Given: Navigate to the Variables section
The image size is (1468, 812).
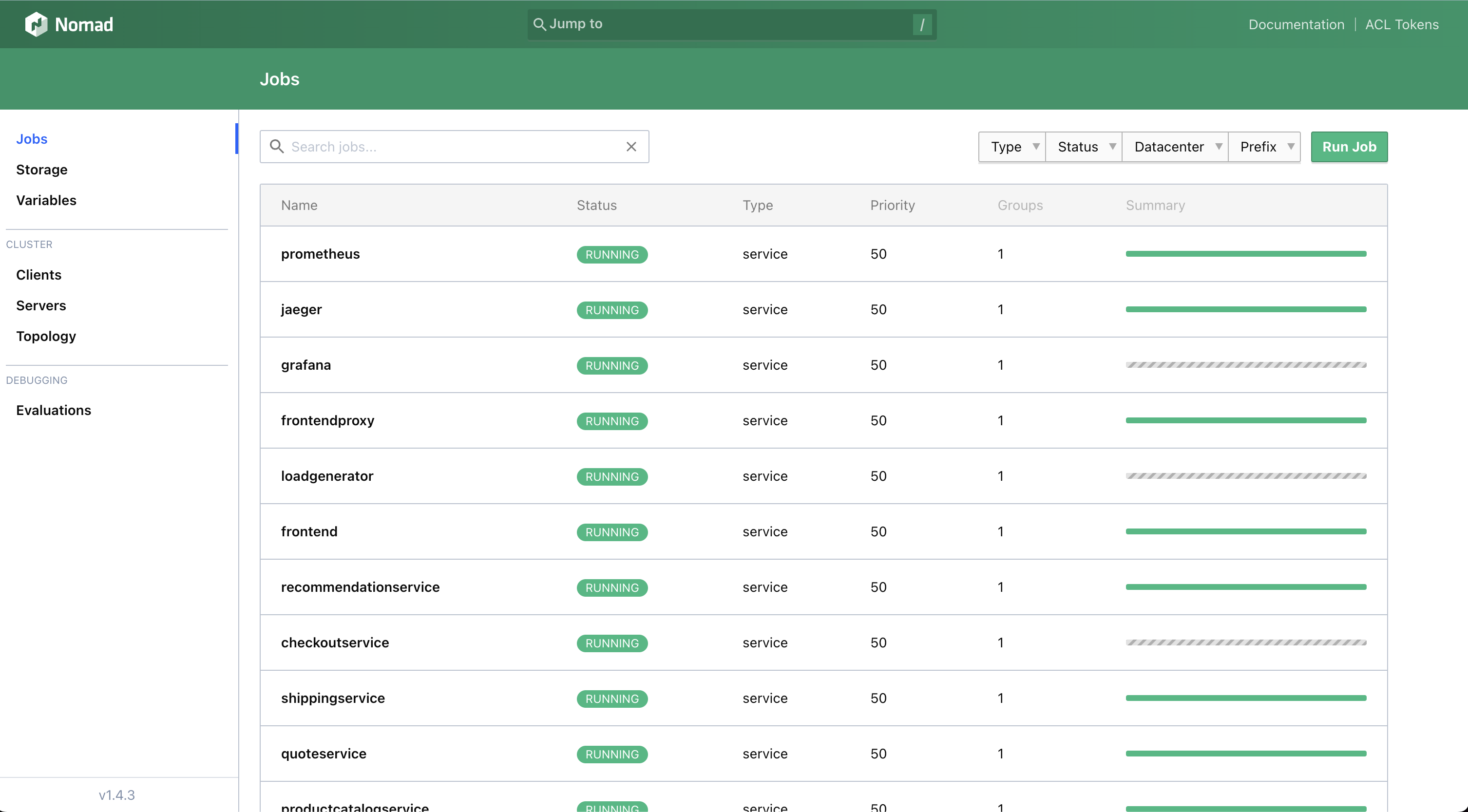Looking at the screenshot, I should tap(46, 199).
